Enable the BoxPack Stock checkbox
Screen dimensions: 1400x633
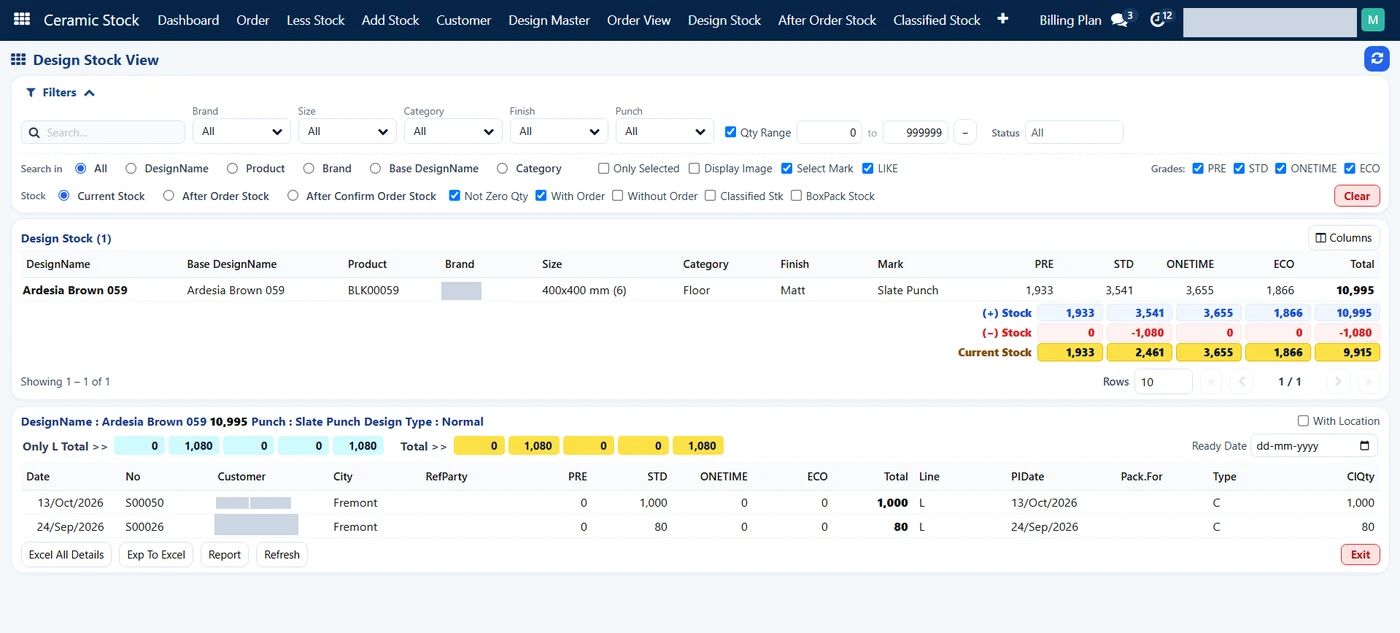[x=797, y=196]
